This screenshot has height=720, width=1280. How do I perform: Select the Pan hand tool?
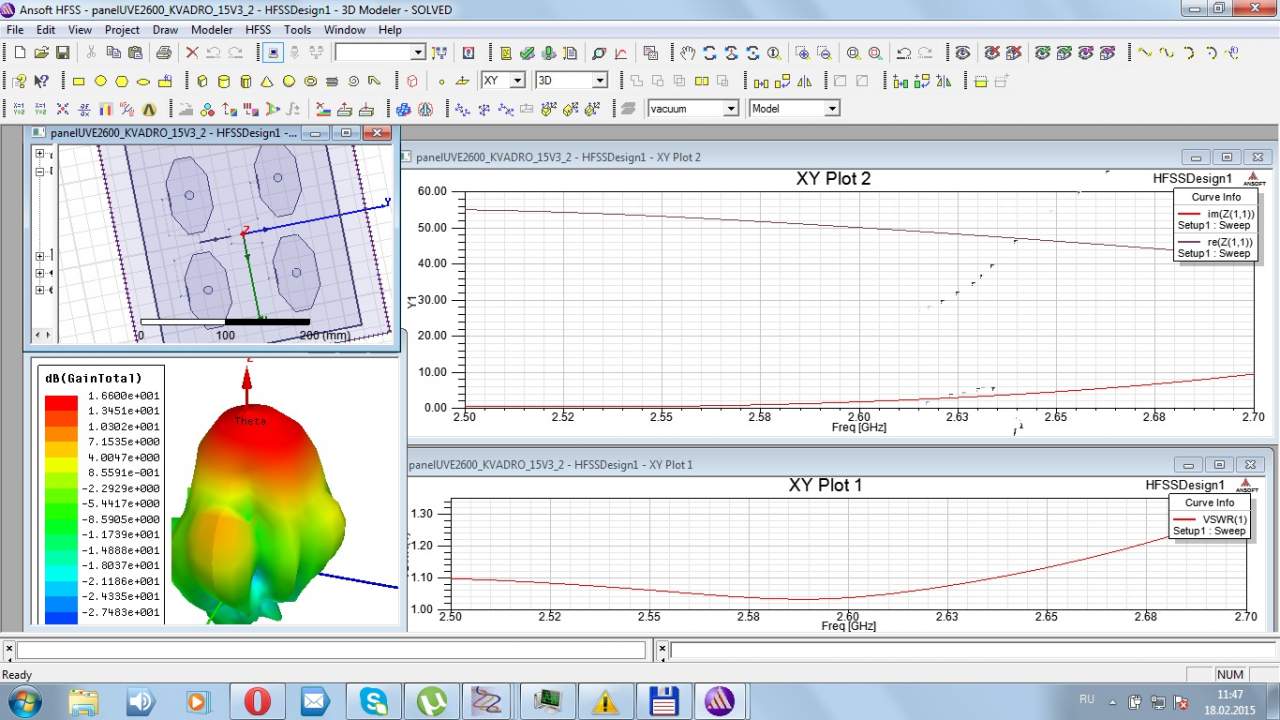tap(687, 53)
